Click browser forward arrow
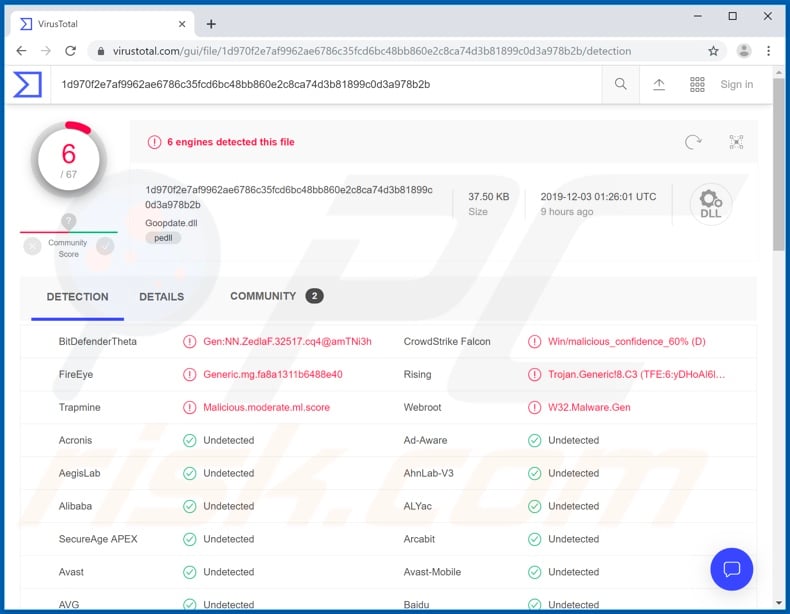The image size is (790, 614). [x=46, y=51]
